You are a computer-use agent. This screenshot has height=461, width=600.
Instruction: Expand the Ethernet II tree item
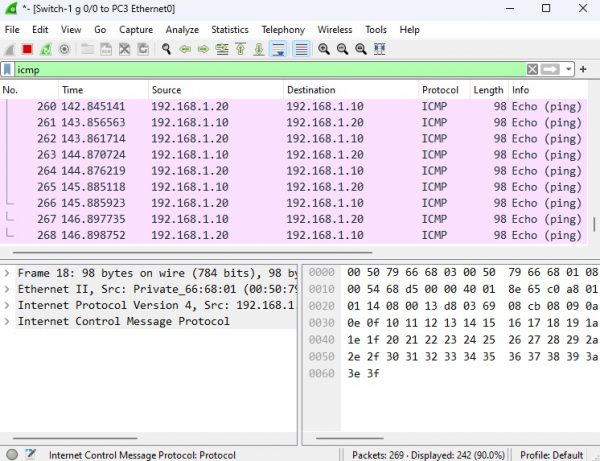pyautogui.click(x=8, y=289)
